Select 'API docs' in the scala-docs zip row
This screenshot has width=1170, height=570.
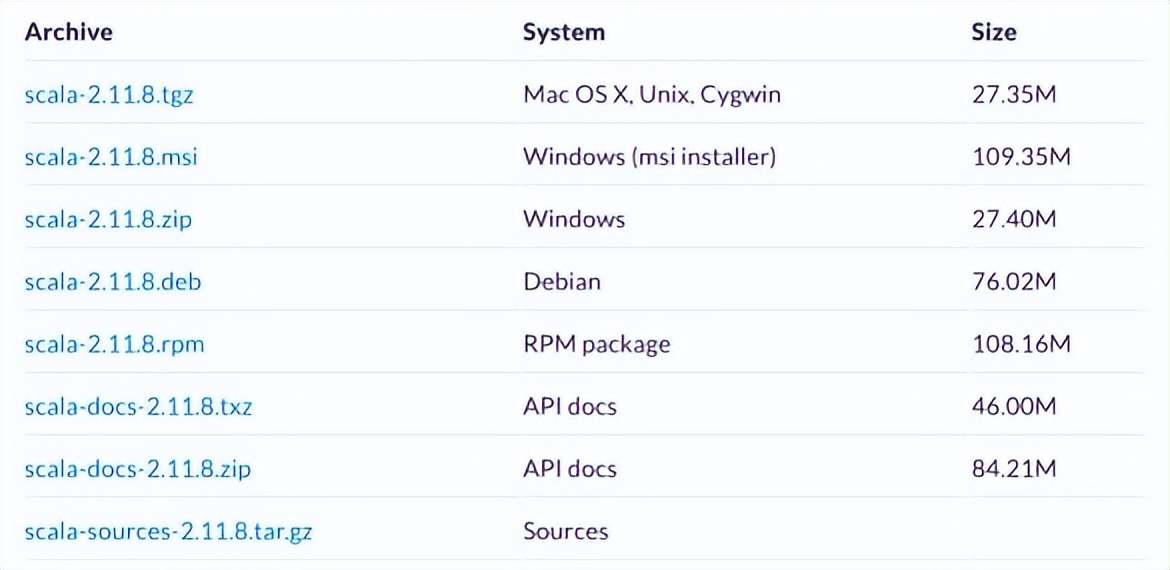click(x=570, y=469)
